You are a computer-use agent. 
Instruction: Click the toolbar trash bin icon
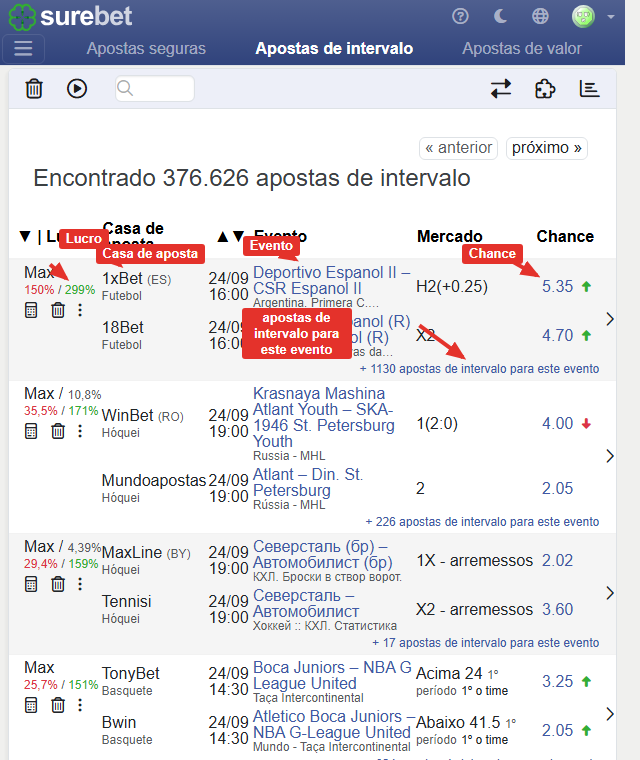click(34, 89)
